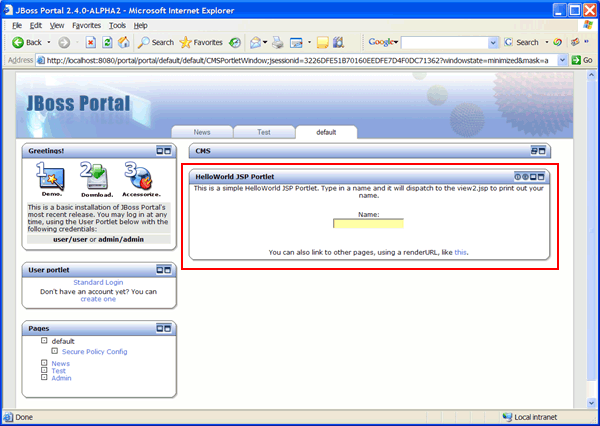This screenshot has height=426, width=600.
Task: Open the Edit menu
Action: [36, 26]
